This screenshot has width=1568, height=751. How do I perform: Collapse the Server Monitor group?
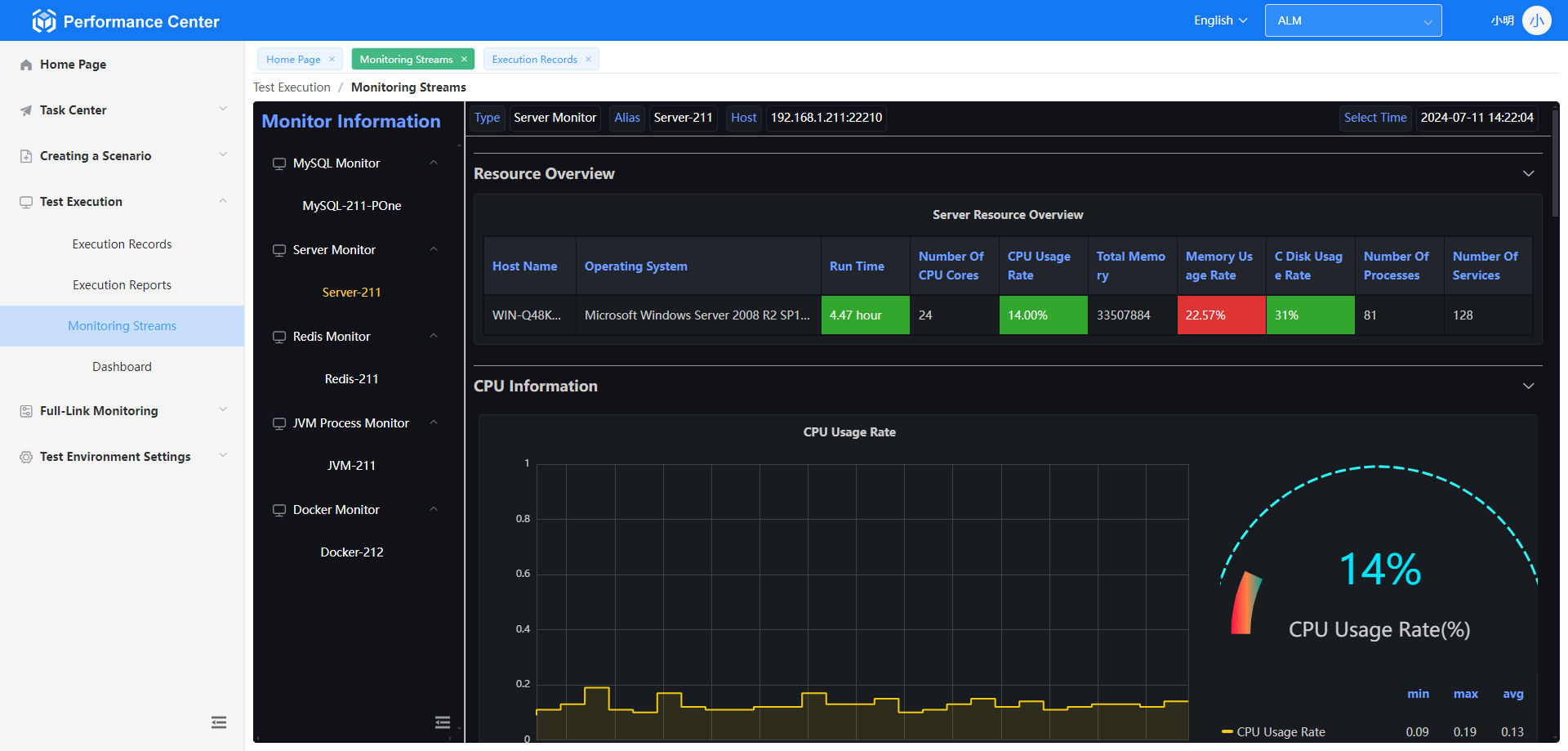coord(434,249)
